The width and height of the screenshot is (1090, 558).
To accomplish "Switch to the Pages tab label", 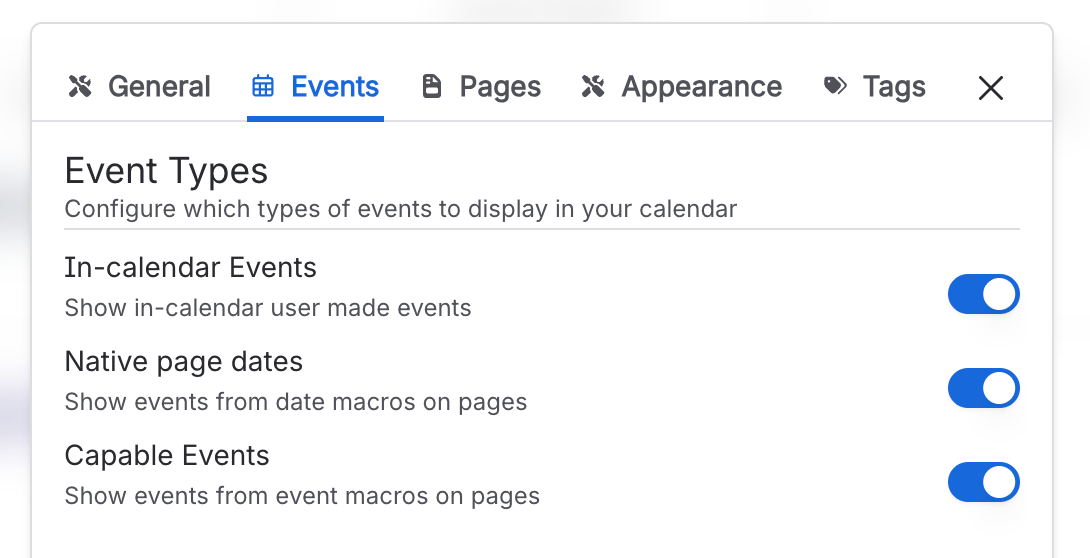I will click(x=500, y=87).
